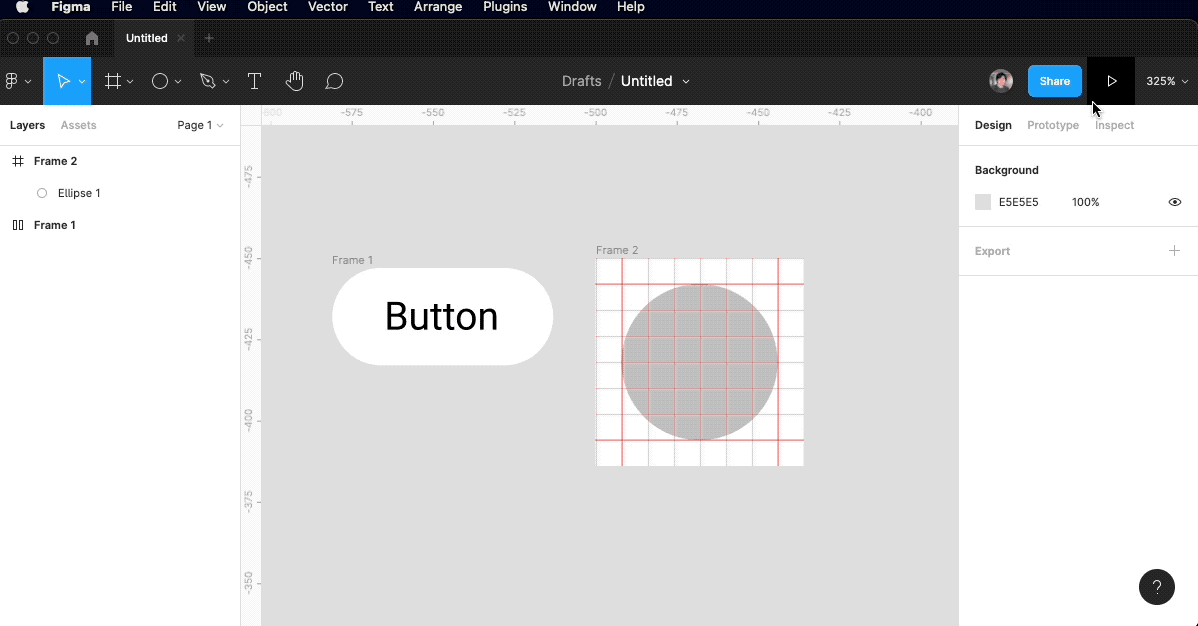Image resolution: width=1198 pixels, height=626 pixels.
Task: Switch to the Design tab
Action: coord(993,125)
